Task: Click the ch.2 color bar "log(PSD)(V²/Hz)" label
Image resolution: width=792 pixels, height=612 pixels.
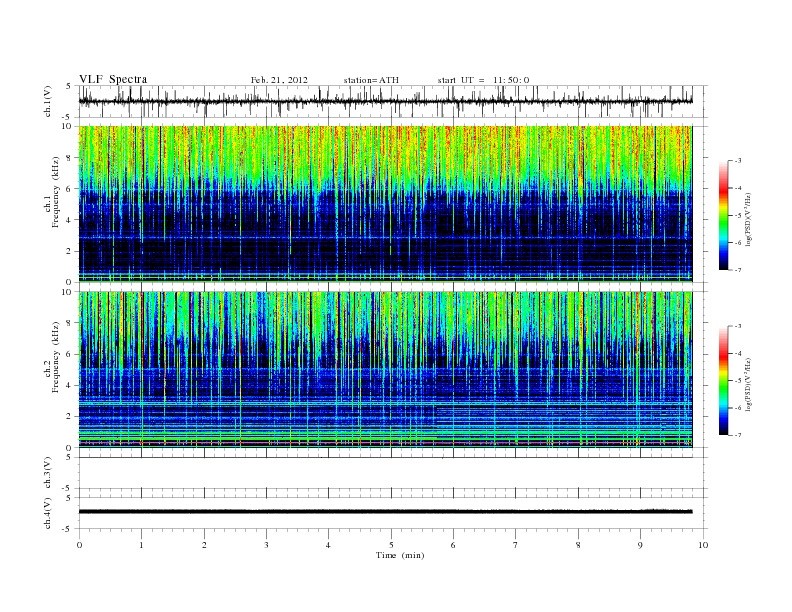Action: tap(748, 384)
